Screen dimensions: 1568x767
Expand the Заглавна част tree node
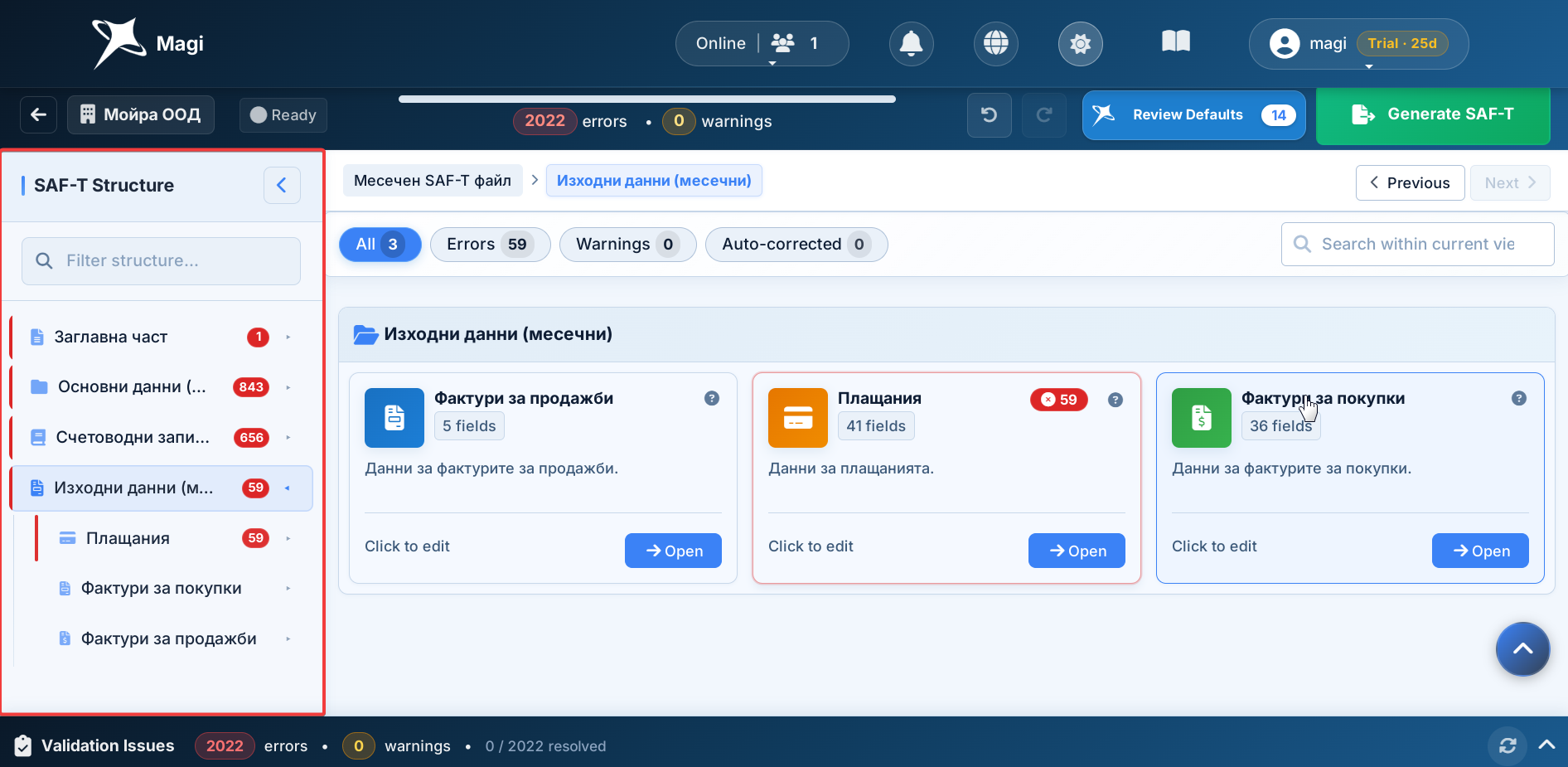click(x=288, y=337)
